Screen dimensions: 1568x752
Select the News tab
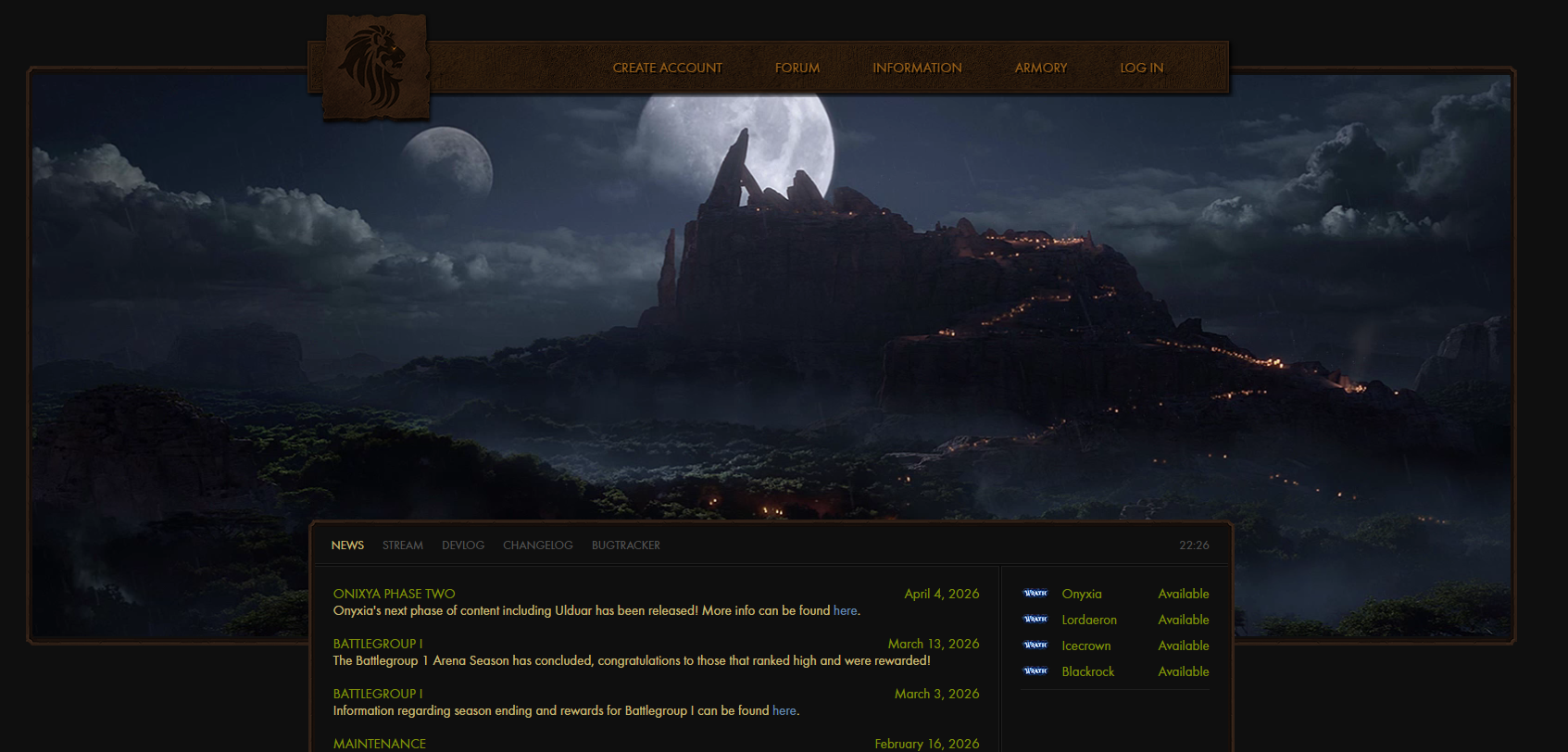click(x=347, y=545)
